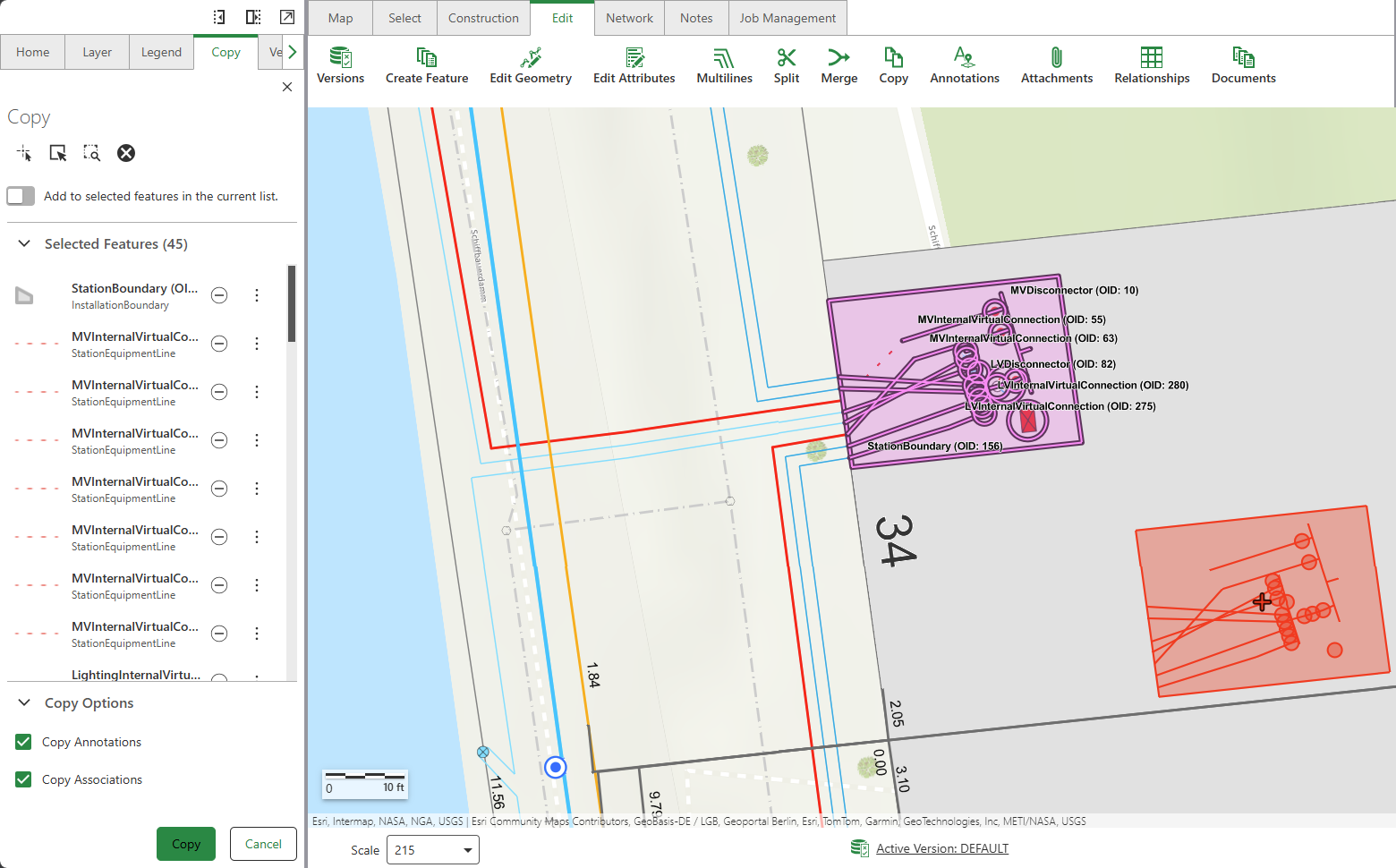
Task: Click the MVDisconnector (OID: 10) map label
Action: coord(1074,290)
